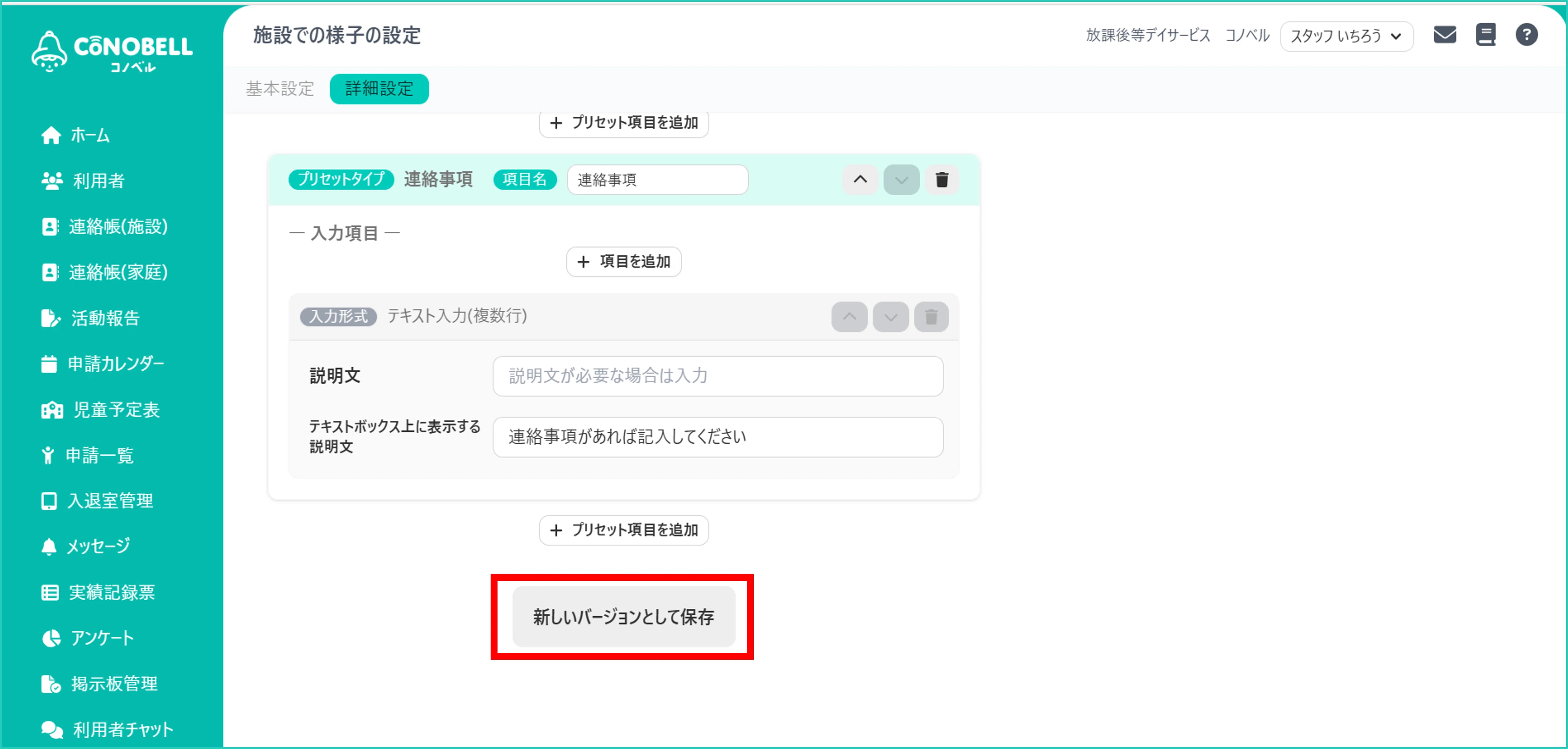Click 新しいバージョンとして保存 save button
Screen dimensions: 1568x749
623,616
